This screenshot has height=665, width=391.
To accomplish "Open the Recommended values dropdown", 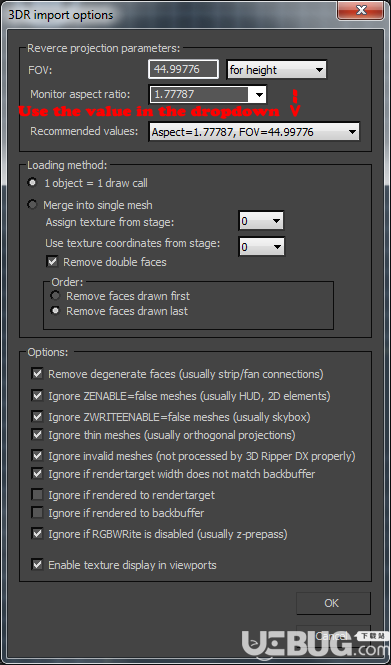I will (254, 132).
